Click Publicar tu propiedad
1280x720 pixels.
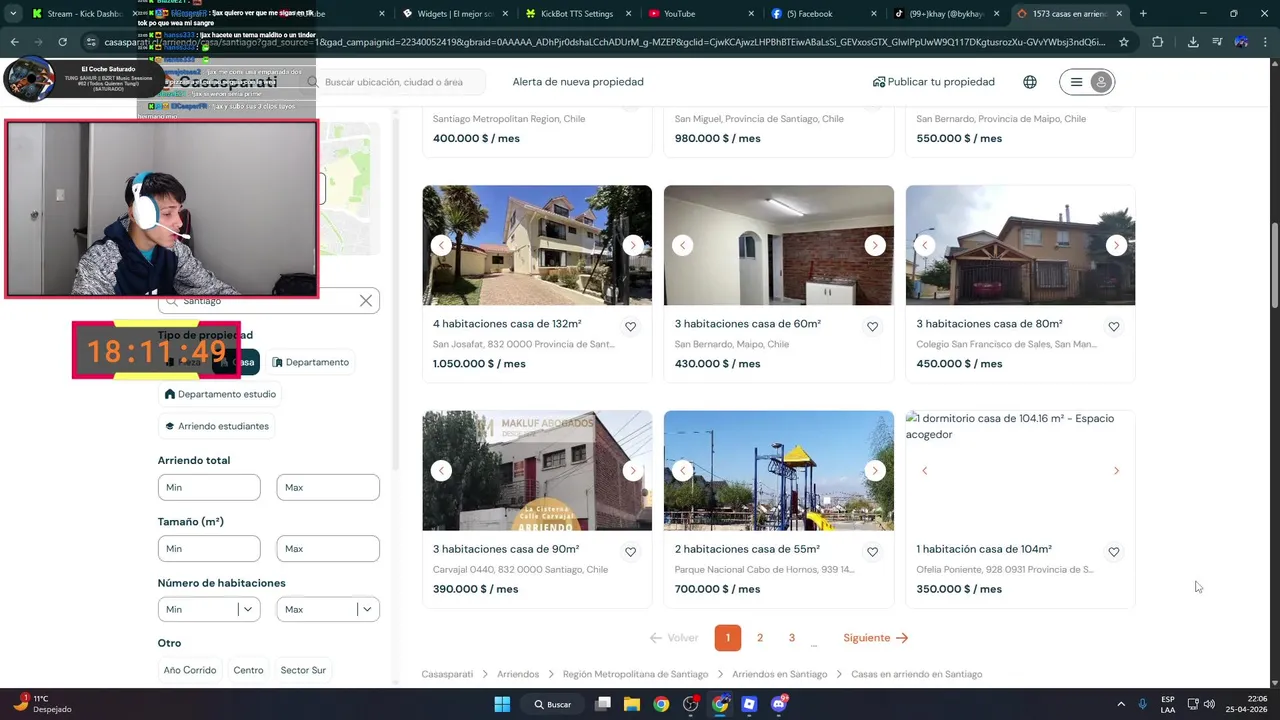pos(934,82)
